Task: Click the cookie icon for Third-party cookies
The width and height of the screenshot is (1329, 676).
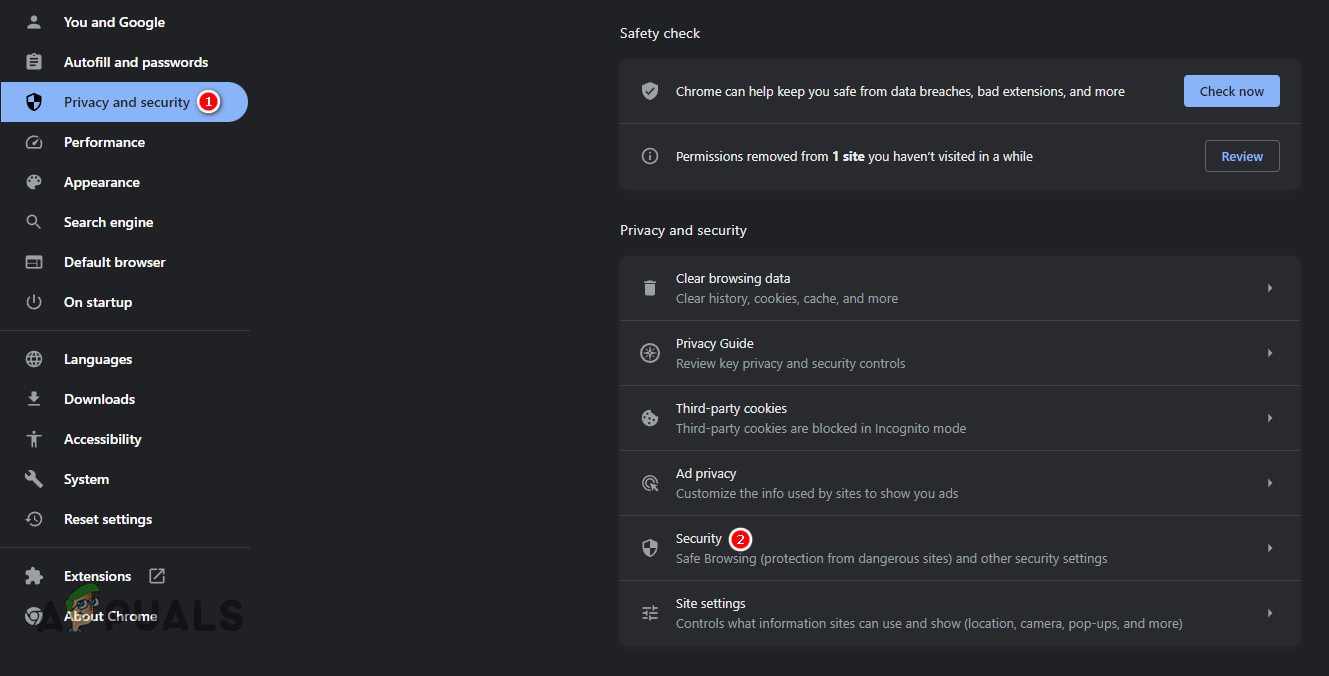Action: tap(650, 418)
